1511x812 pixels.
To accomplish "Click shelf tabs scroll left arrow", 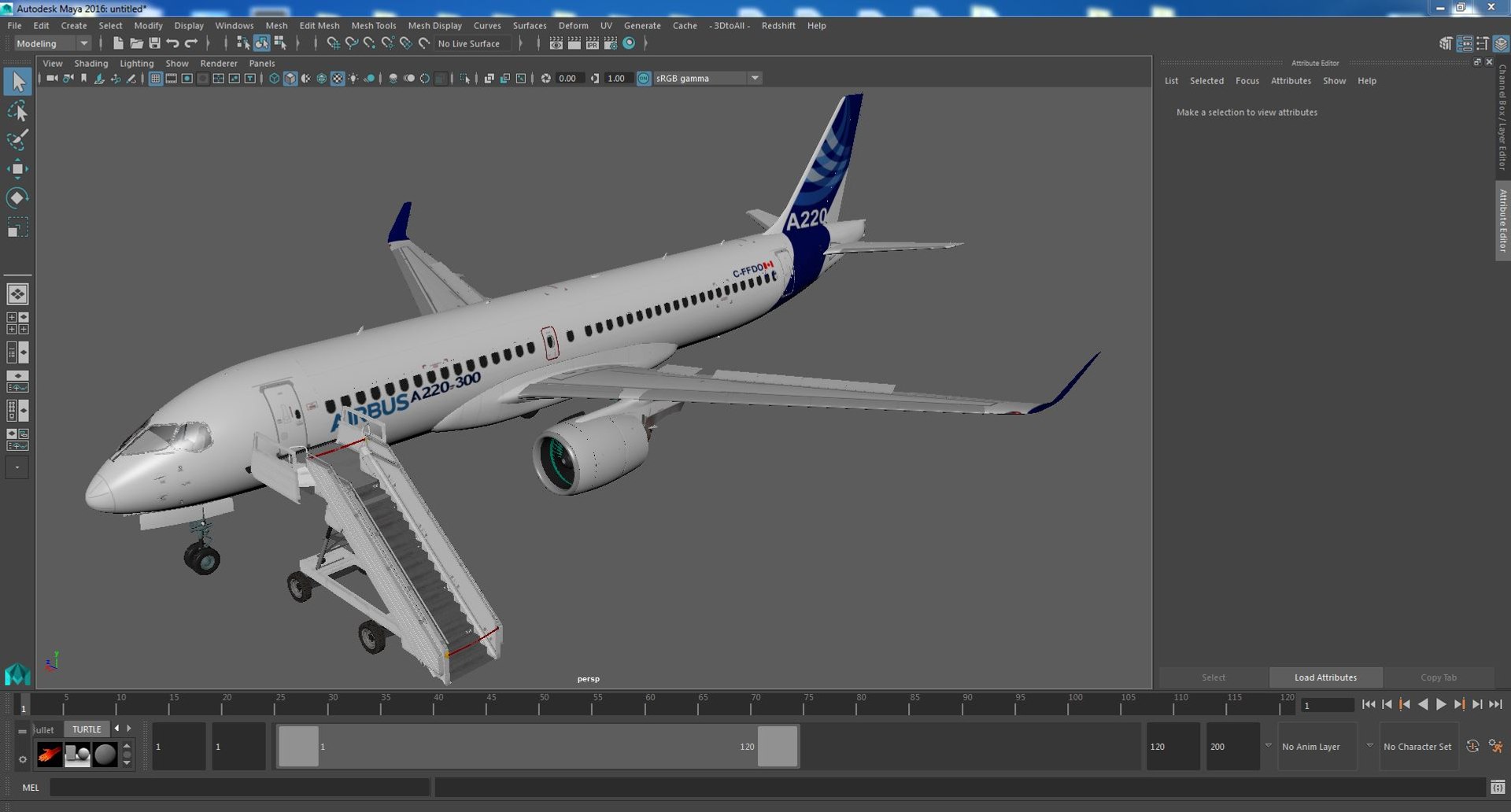I will [x=116, y=729].
